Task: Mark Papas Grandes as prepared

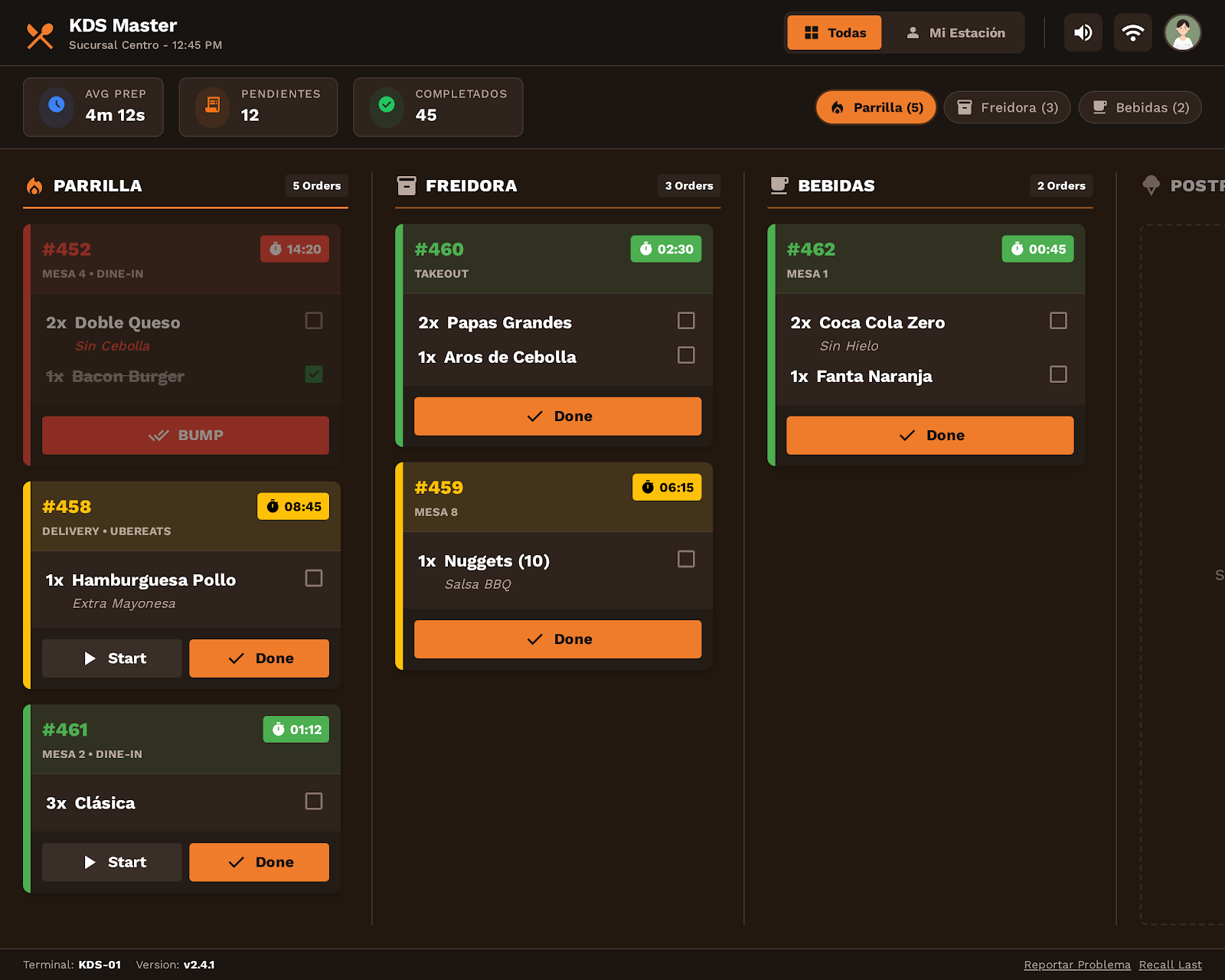Action: point(686,321)
